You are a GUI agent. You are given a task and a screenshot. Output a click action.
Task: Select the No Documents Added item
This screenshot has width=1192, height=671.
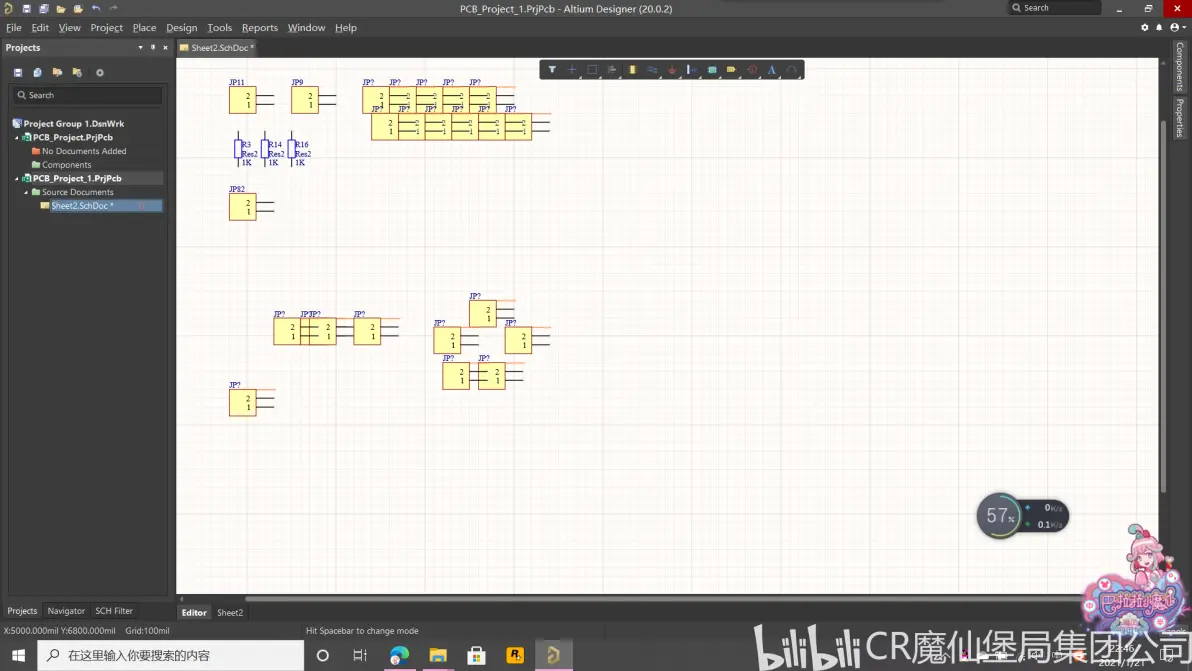(84, 151)
